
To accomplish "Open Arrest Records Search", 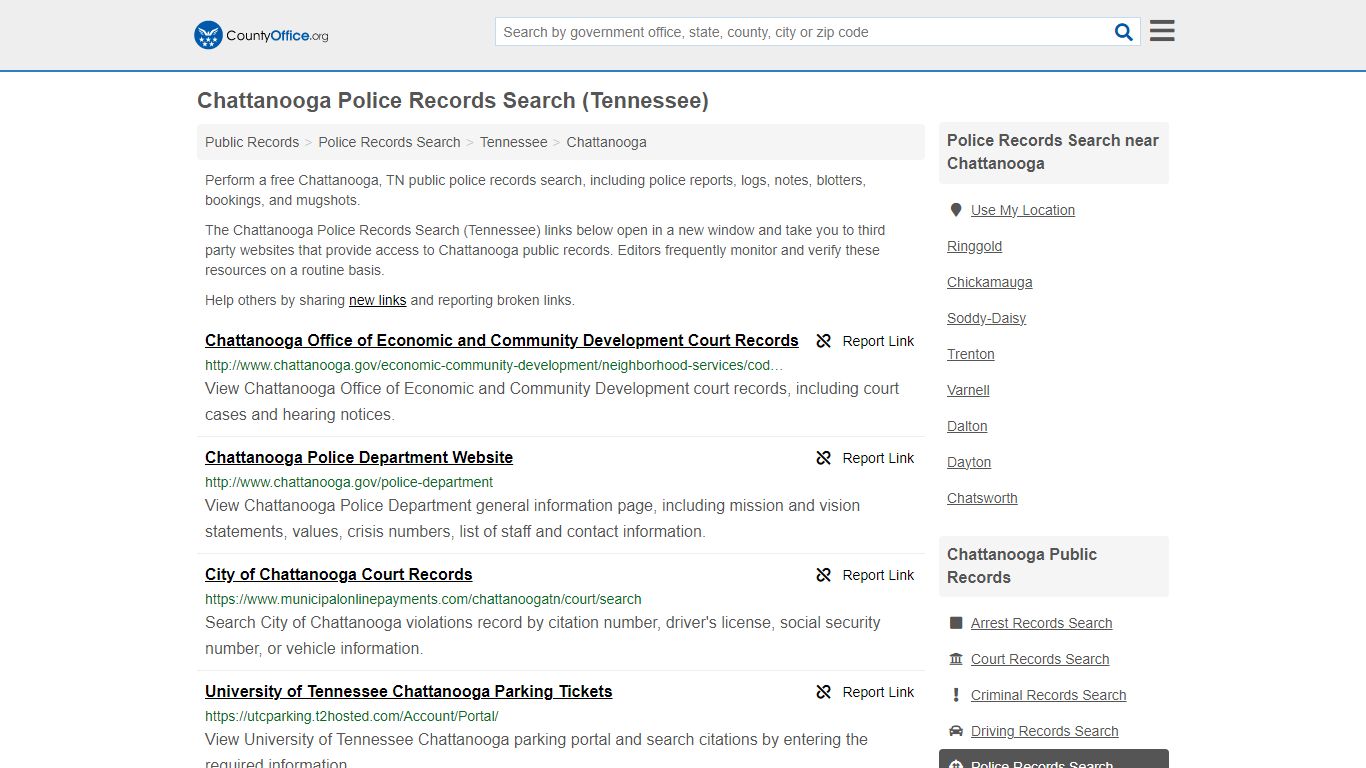I will click(x=1042, y=623).
